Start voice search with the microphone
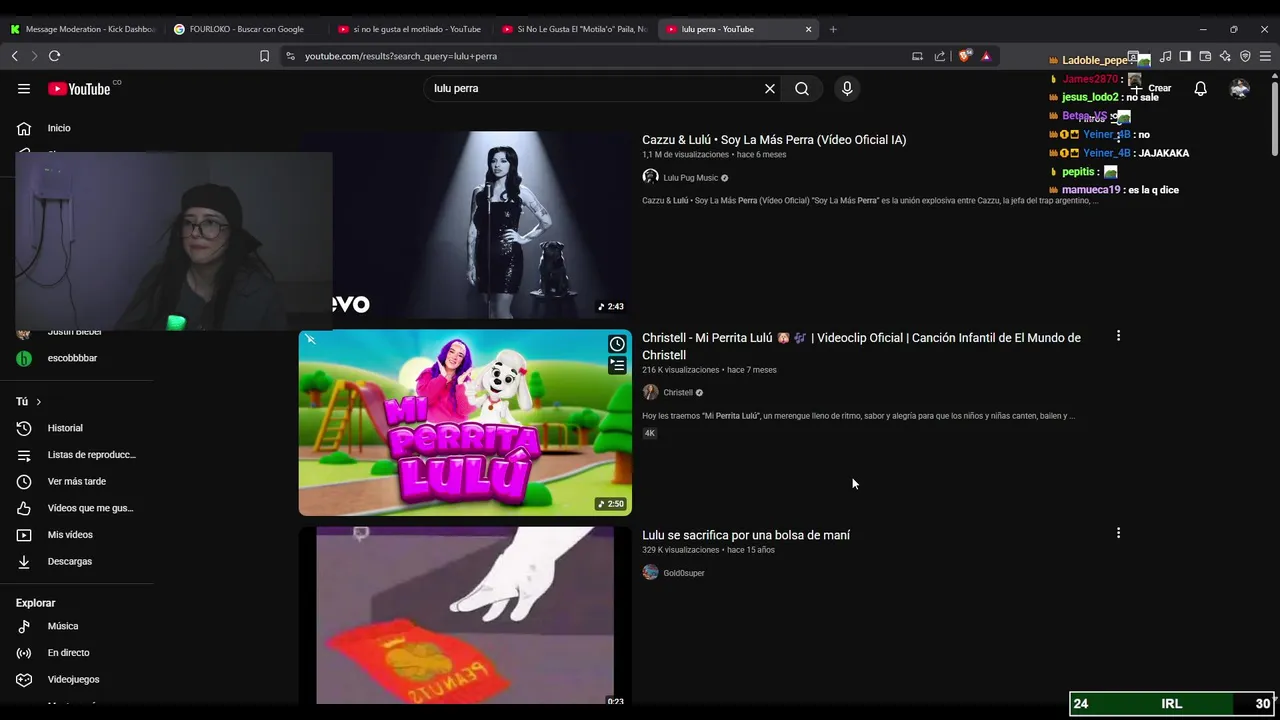The width and height of the screenshot is (1280, 720). [847, 89]
